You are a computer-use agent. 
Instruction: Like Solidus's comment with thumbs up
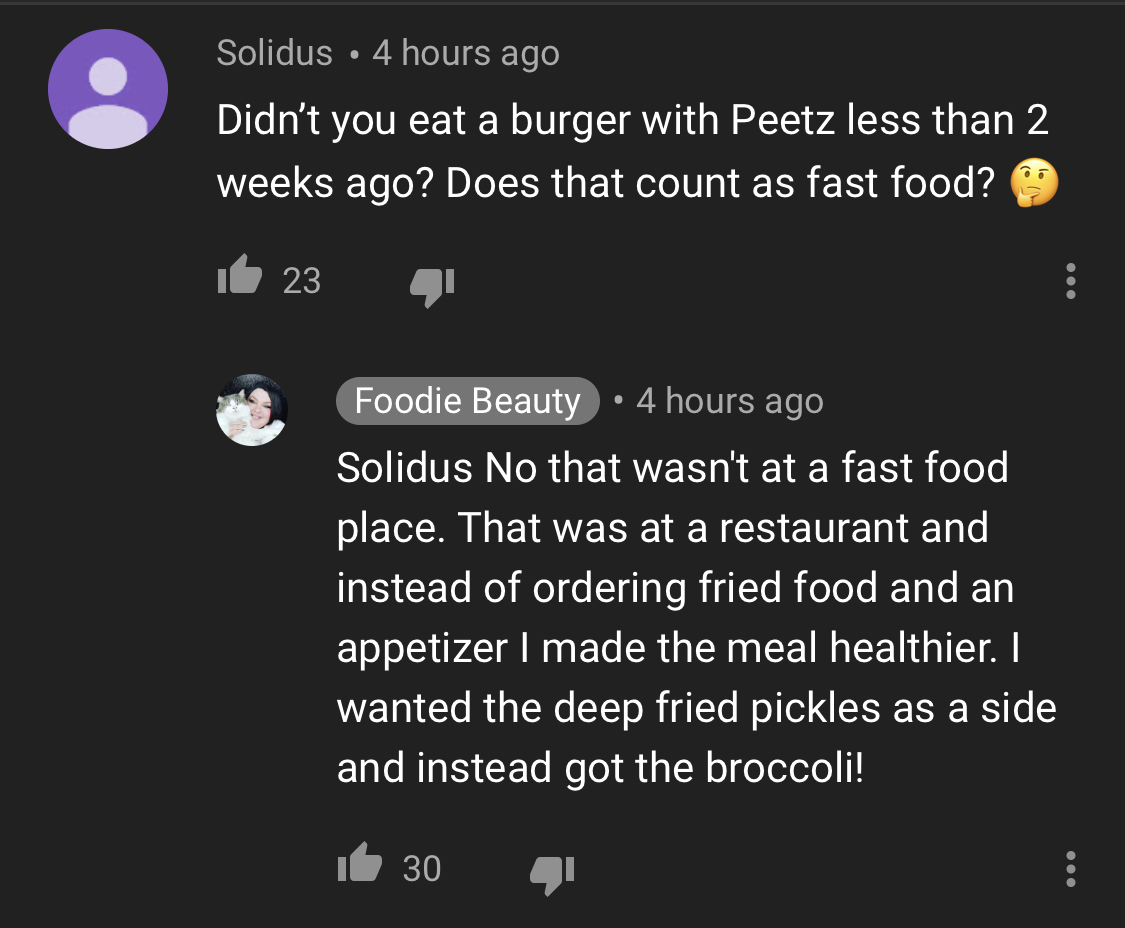point(240,275)
